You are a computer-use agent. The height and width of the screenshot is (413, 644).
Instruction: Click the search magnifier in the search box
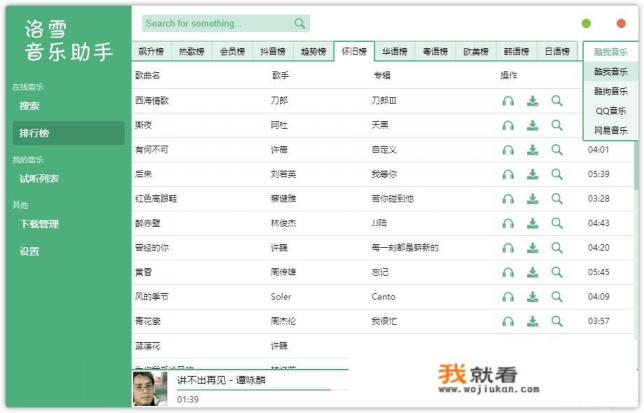tap(300, 23)
